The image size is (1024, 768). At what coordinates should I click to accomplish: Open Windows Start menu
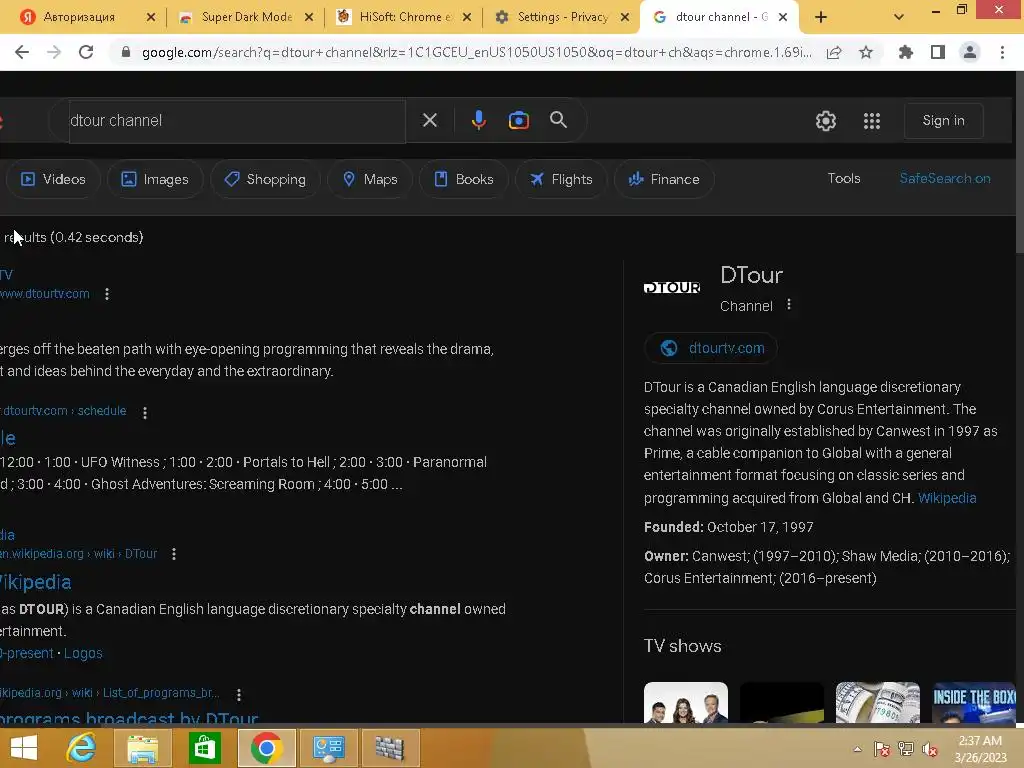pos(24,747)
